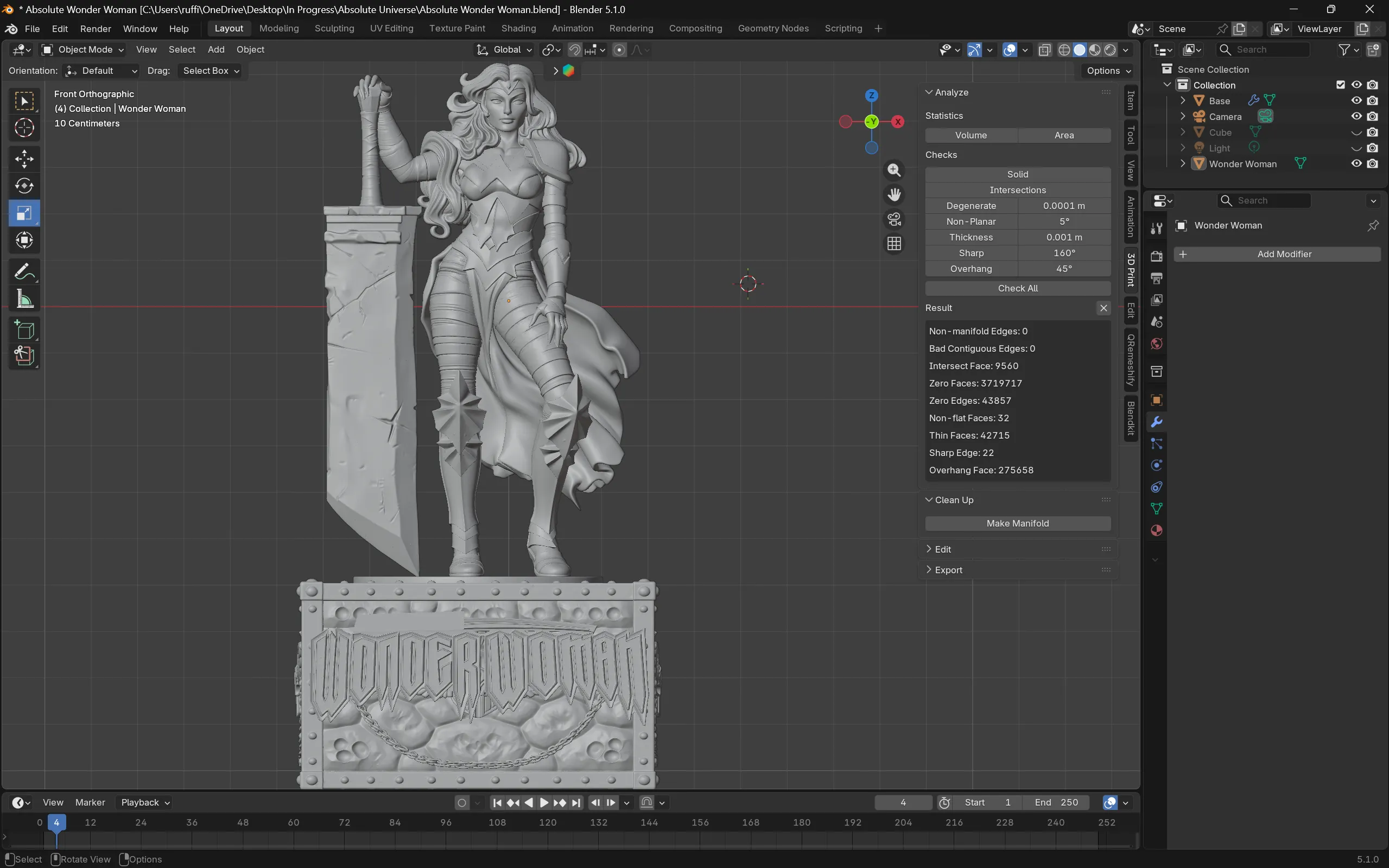
Task: Expand the Wonder Woman outliner item
Action: point(1183,163)
